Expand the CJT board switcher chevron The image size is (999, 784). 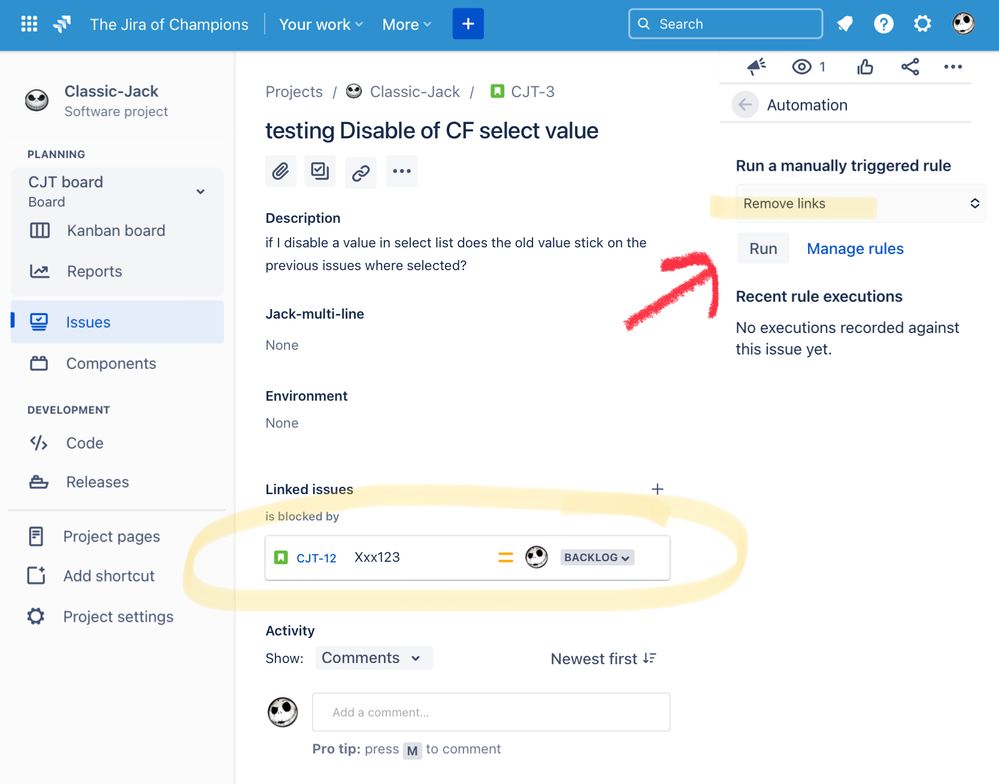pos(200,192)
